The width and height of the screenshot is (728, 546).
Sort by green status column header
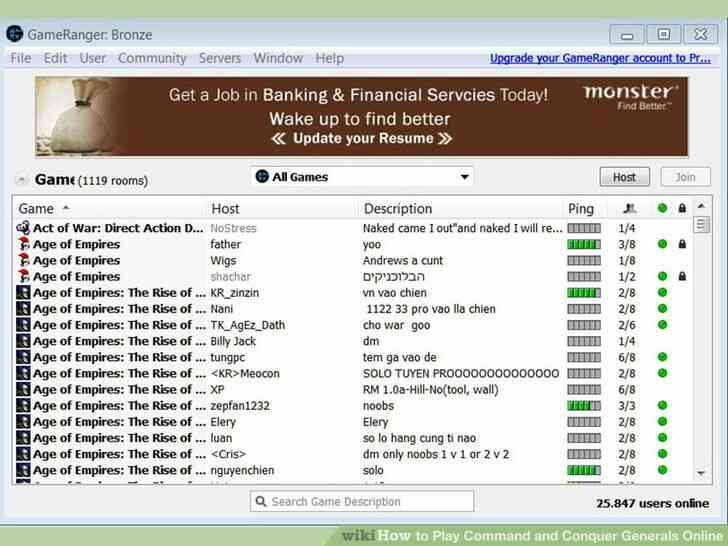point(663,208)
